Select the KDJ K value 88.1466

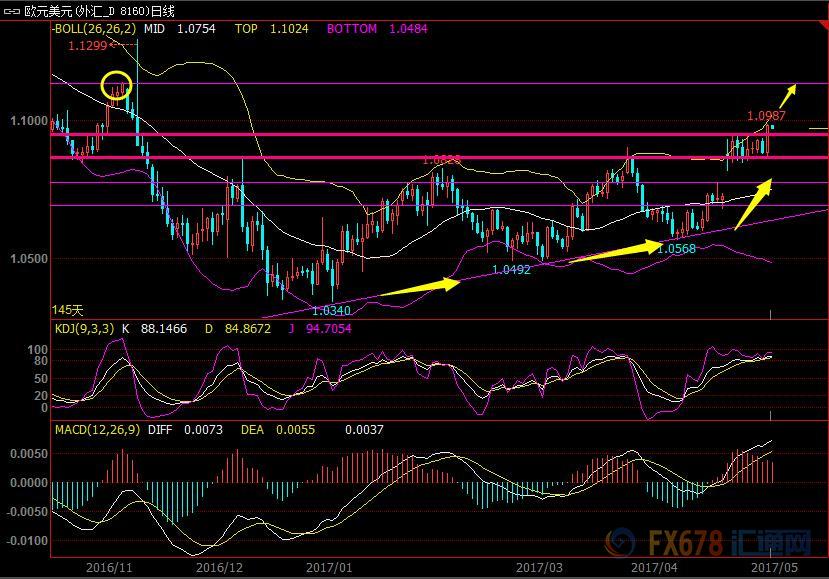click(x=164, y=328)
